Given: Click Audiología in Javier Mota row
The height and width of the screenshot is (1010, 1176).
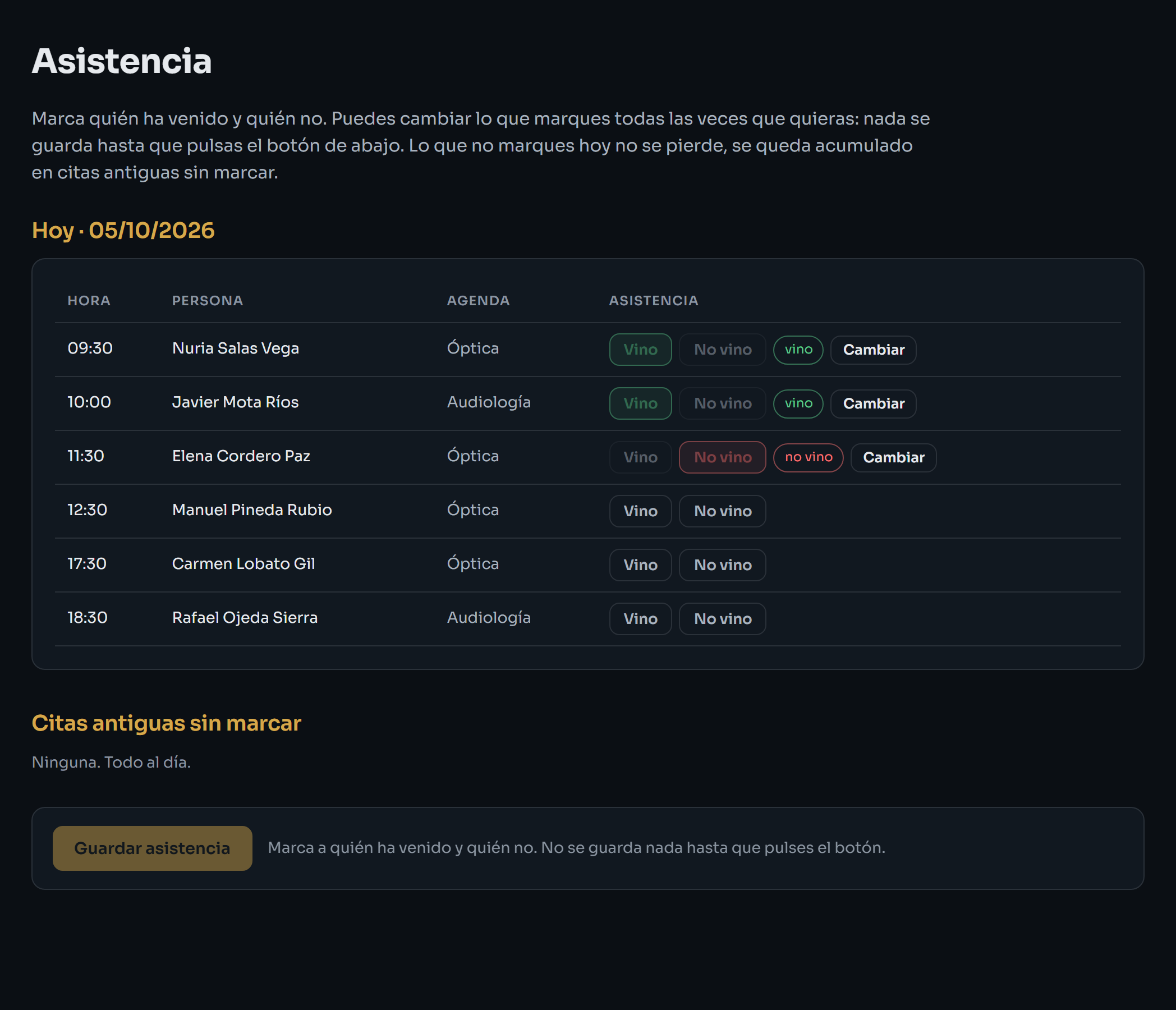Looking at the screenshot, I should (x=489, y=402).
